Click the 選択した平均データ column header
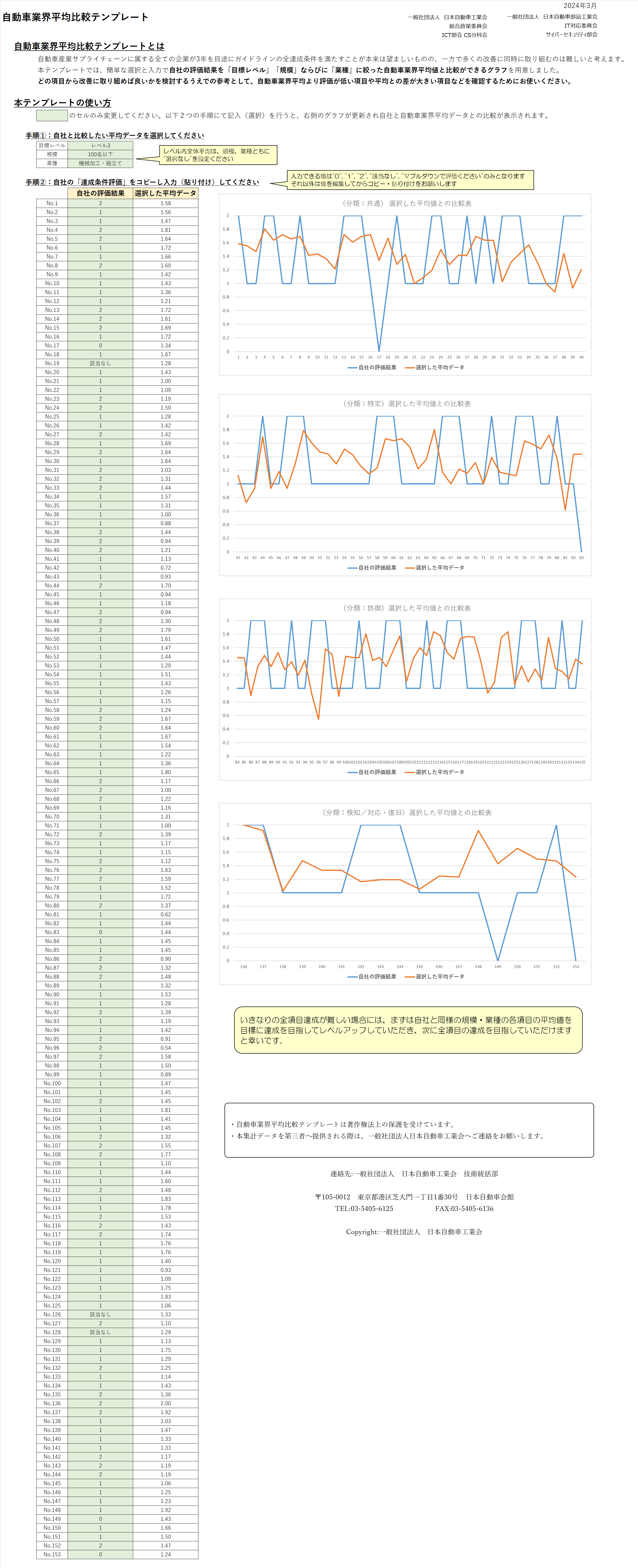The width and height of the screenshot is (638, 1568). click(x=165, y=194)
